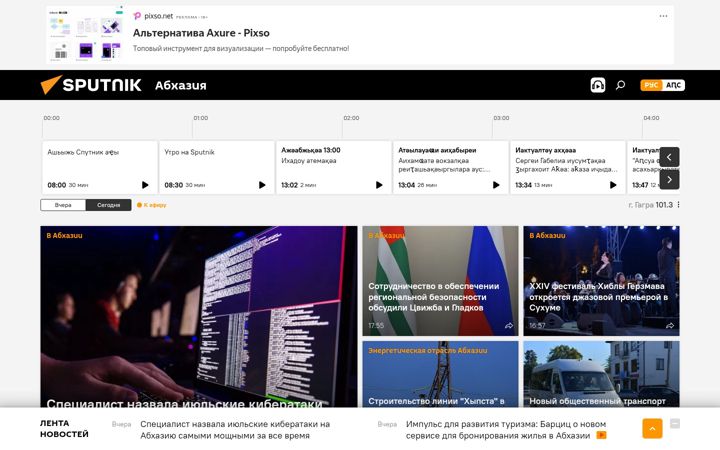
Task: Open radio frequency options three-dot menu
Action: 678,205
